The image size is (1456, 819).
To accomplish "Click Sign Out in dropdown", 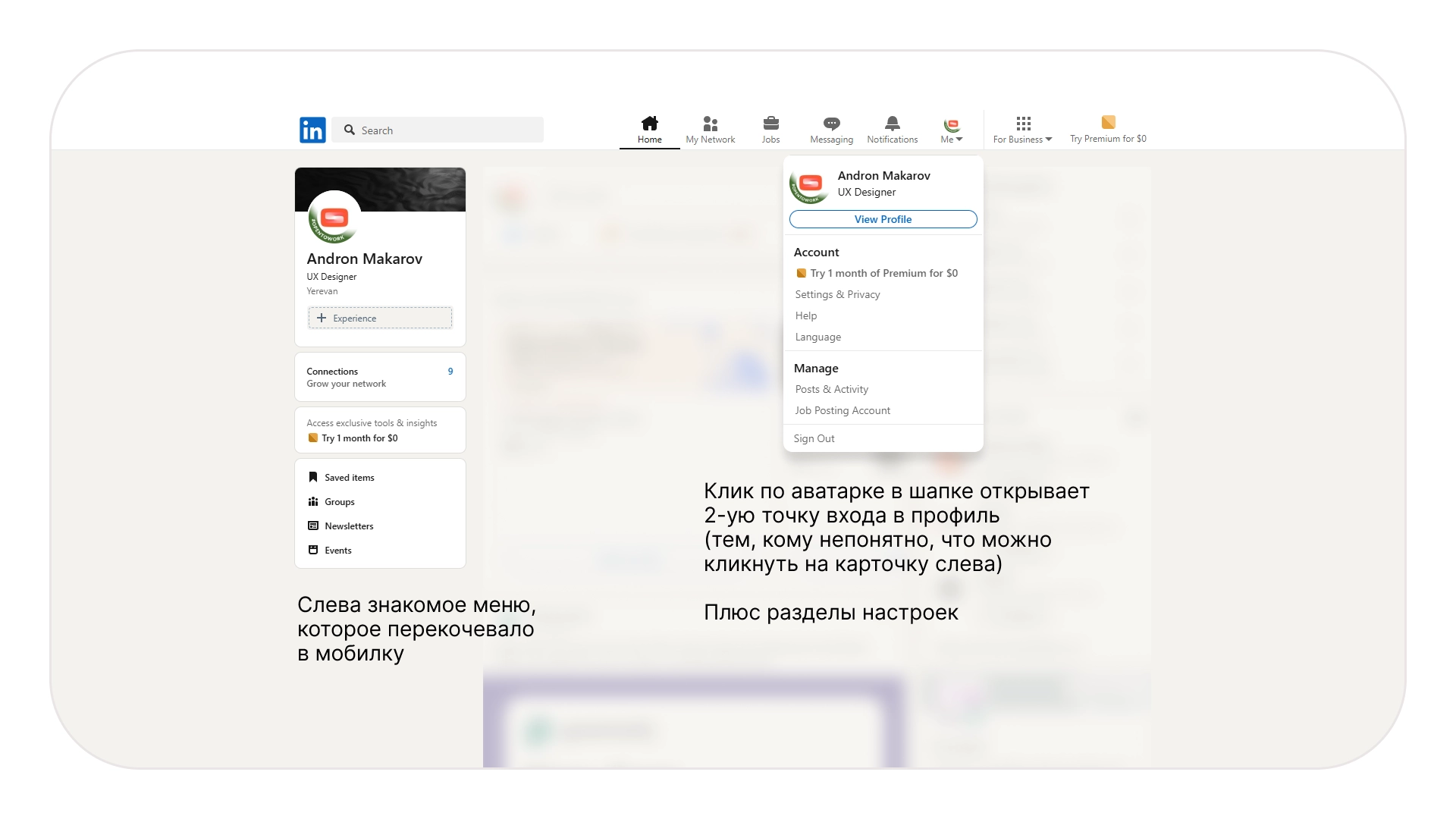I will pos(814,438).
